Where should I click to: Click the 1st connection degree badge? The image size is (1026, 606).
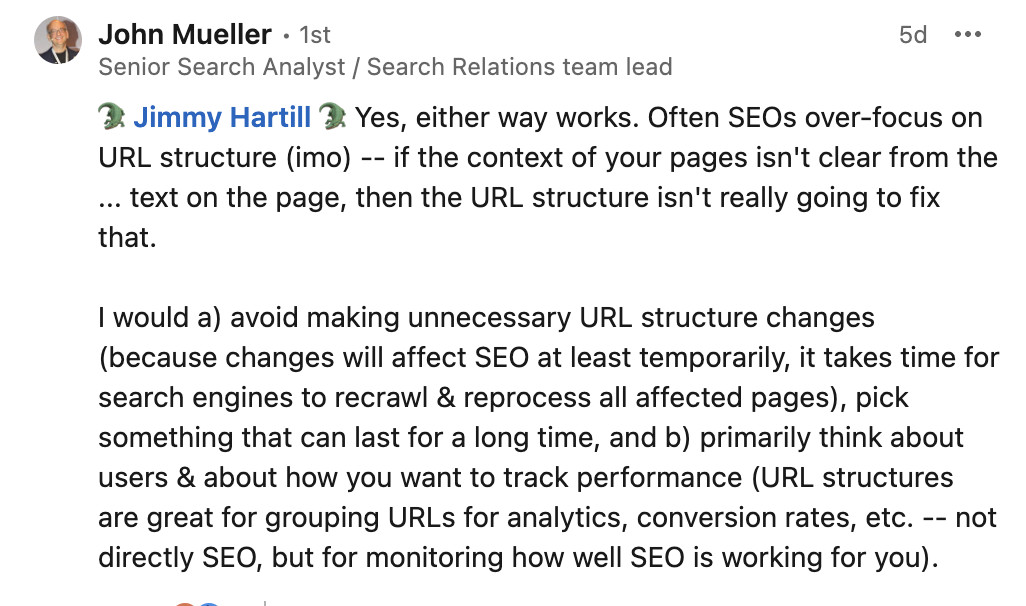click(x=315, y=35)
